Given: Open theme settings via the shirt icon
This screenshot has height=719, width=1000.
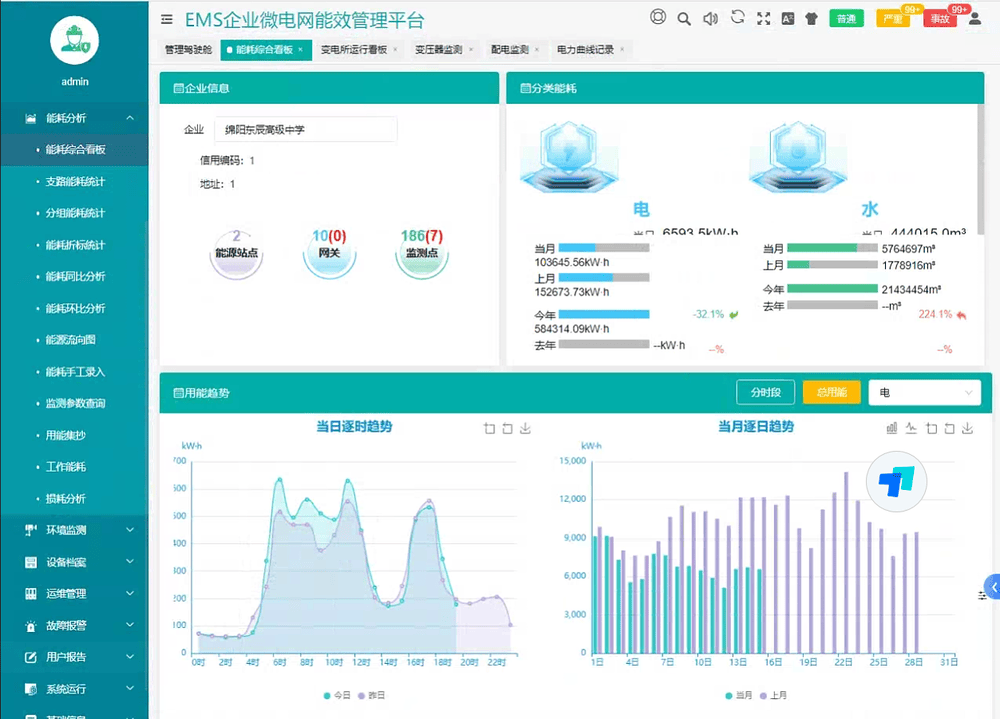Looking at the screenshot, I should pos(811,18).
